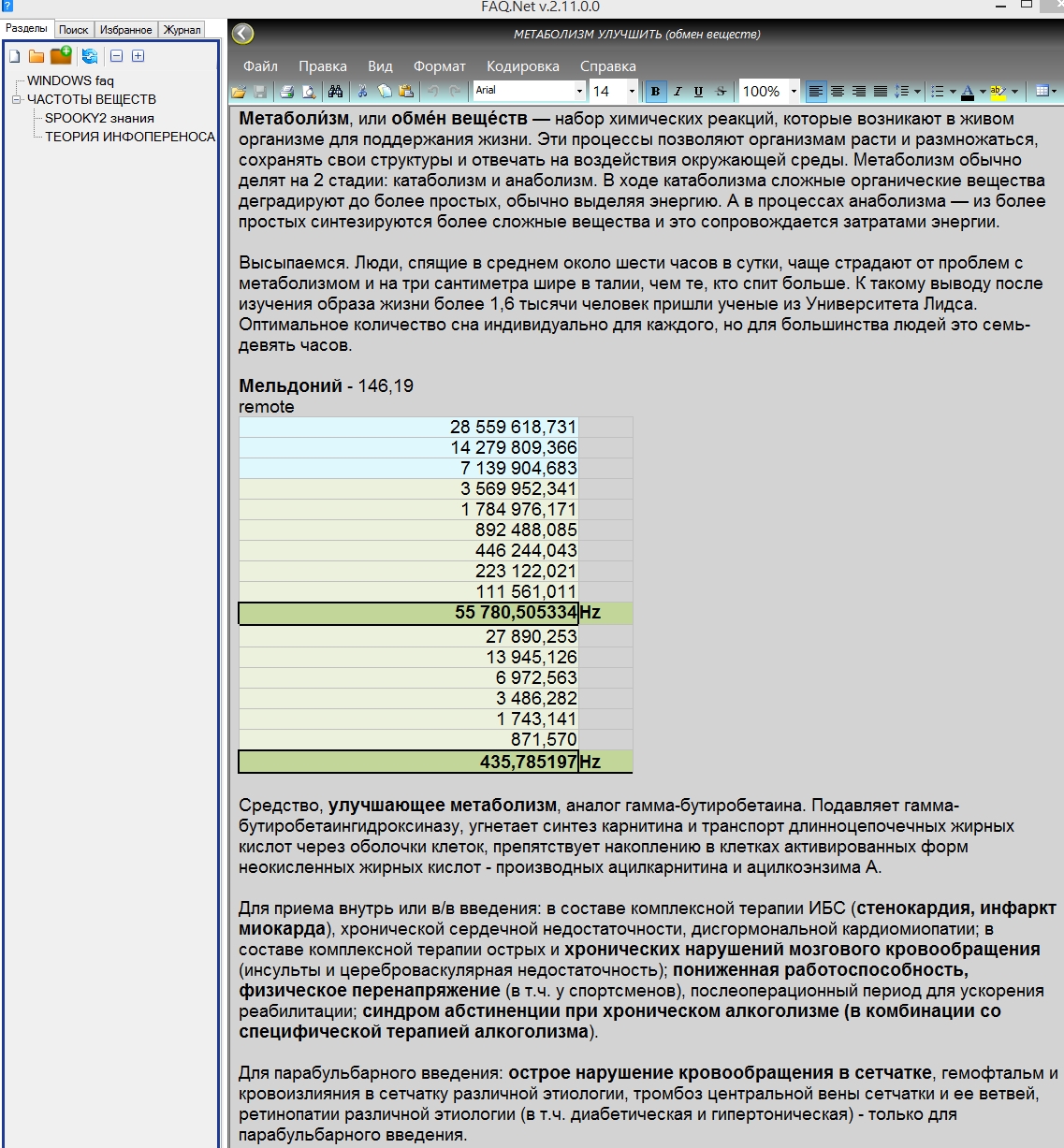This screenshot has width=1064, height=1148.
Task: Click the new document icon in sidebar
Action: pos(15,56)
